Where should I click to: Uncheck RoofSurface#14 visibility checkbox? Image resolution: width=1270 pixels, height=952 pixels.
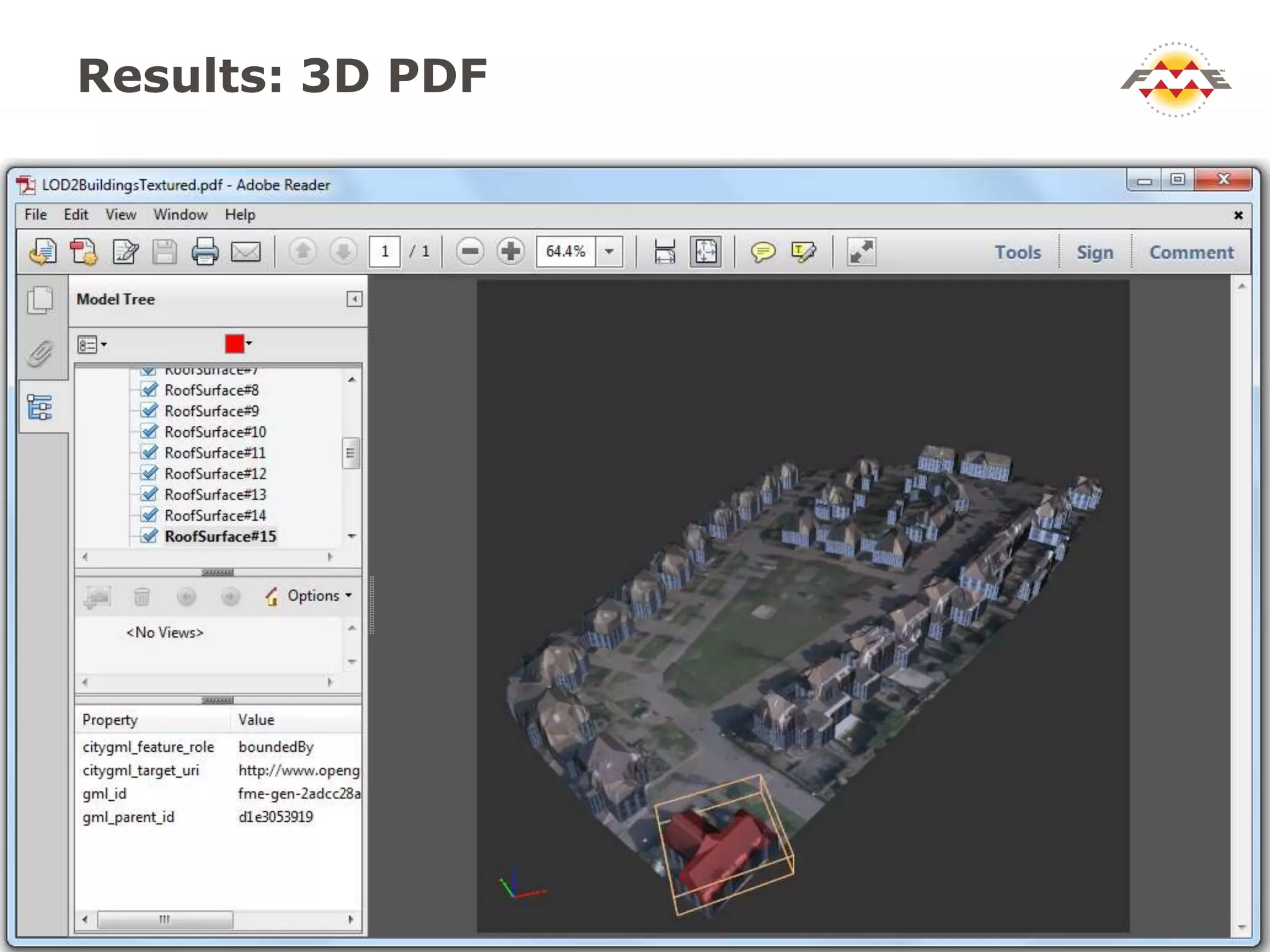pos(149,515)
